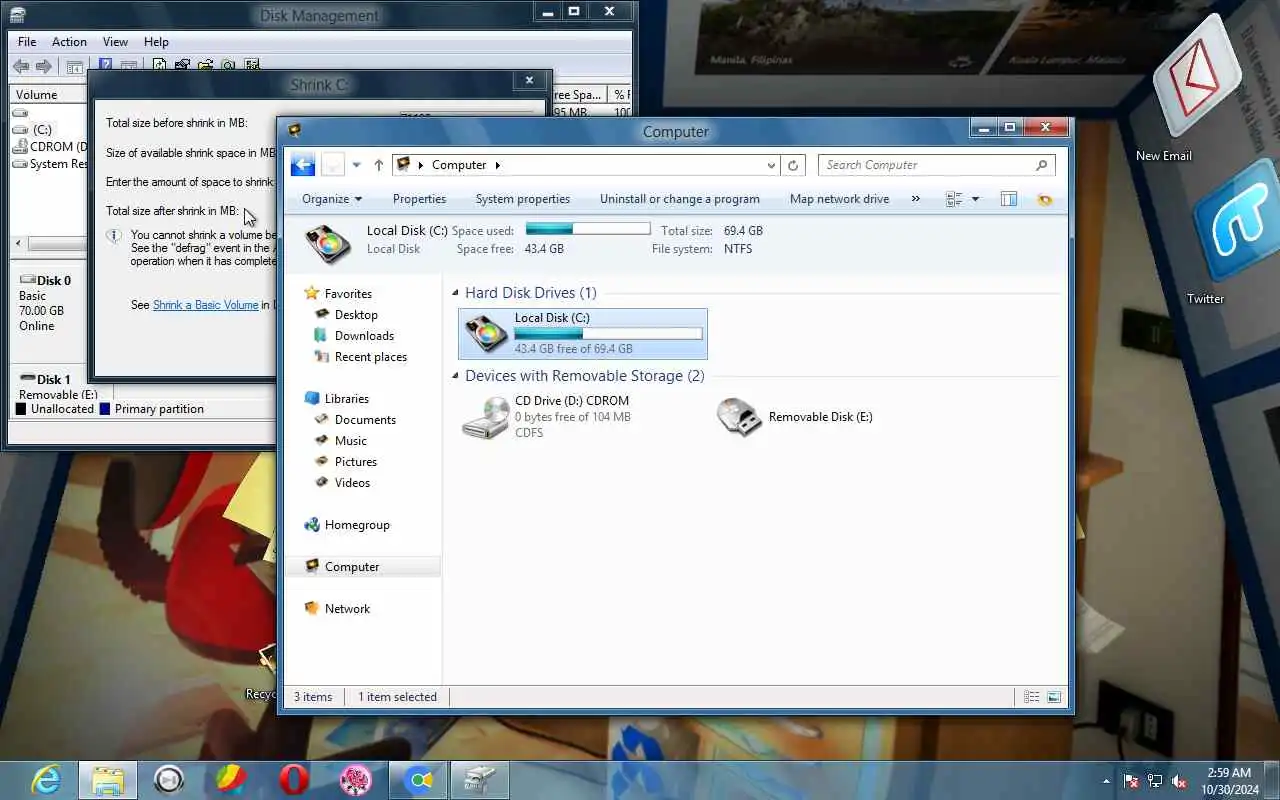Screen dimensions: 1280x800
Task: Click Forward arrow in Disk Management toolbar
Action: [x=44, y=67]
